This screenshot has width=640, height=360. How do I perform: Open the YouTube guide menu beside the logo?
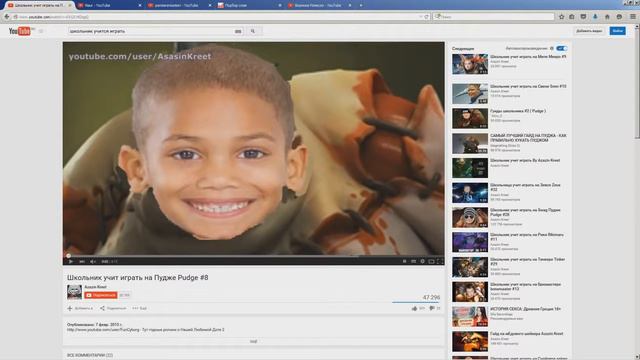click(x=41, y=31)
